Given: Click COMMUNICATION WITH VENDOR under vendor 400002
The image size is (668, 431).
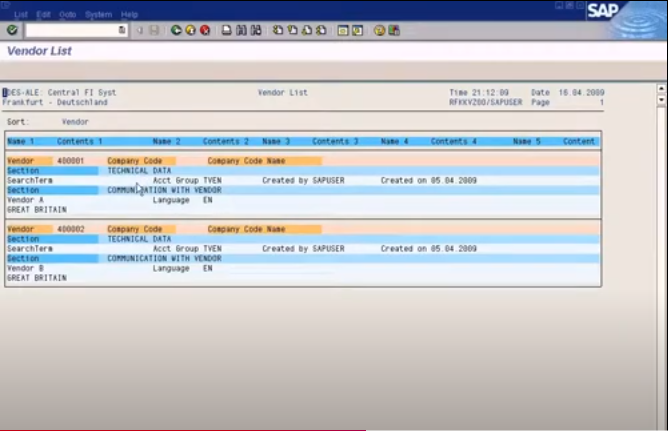Looking at the screenshot, I should click(x=164, y=259).
